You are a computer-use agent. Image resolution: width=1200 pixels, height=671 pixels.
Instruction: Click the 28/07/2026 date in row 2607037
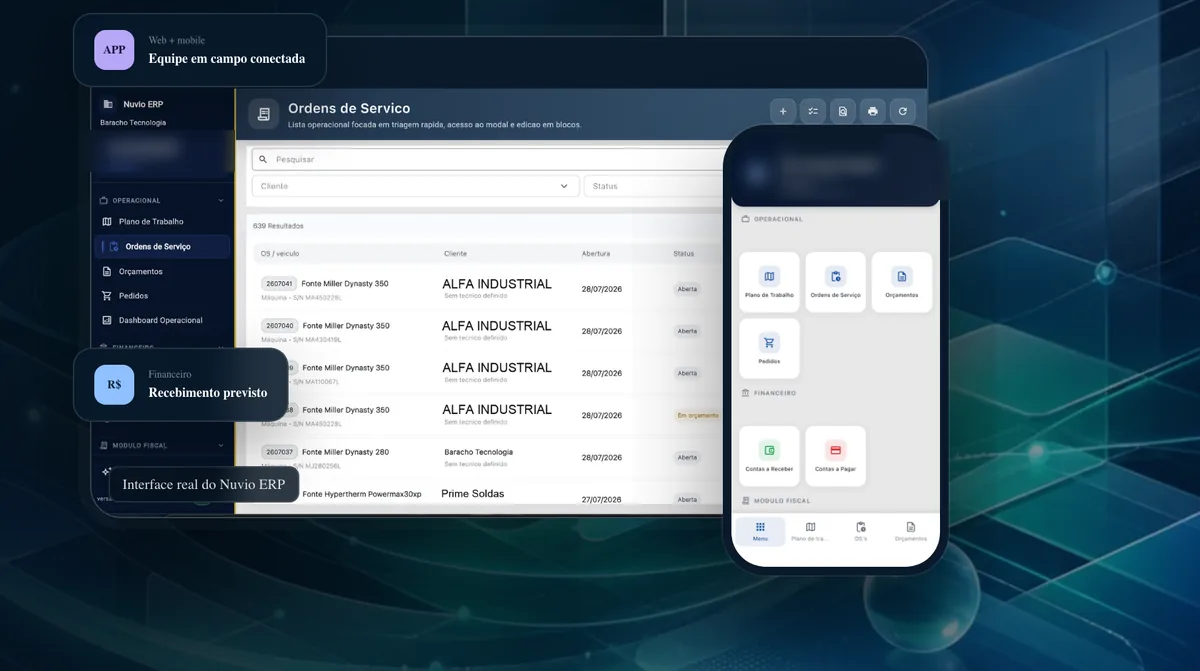[x=602, y=457]
